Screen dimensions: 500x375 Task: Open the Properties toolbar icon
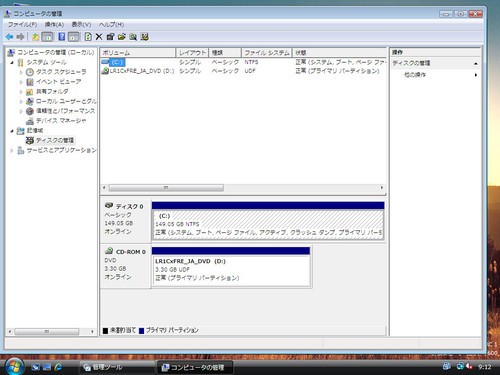110,37
